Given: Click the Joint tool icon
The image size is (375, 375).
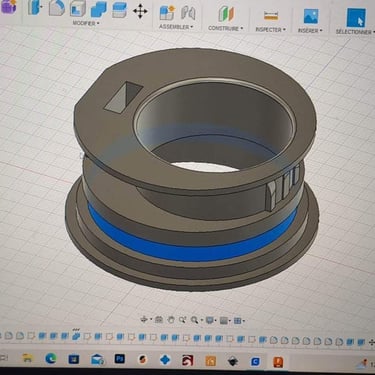Looking at the screenshot, I should (188, 13).
